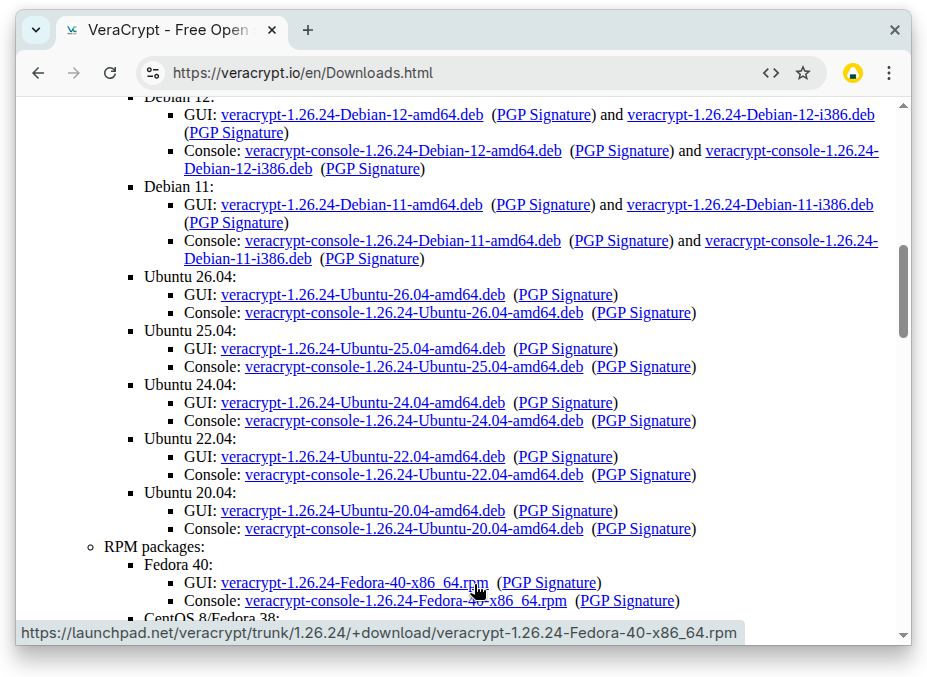Viewport: 927px width, 677px height.
Task: Open PGP Signature for Ubuntu 26.04 GUI
Action: click(566, 295)
